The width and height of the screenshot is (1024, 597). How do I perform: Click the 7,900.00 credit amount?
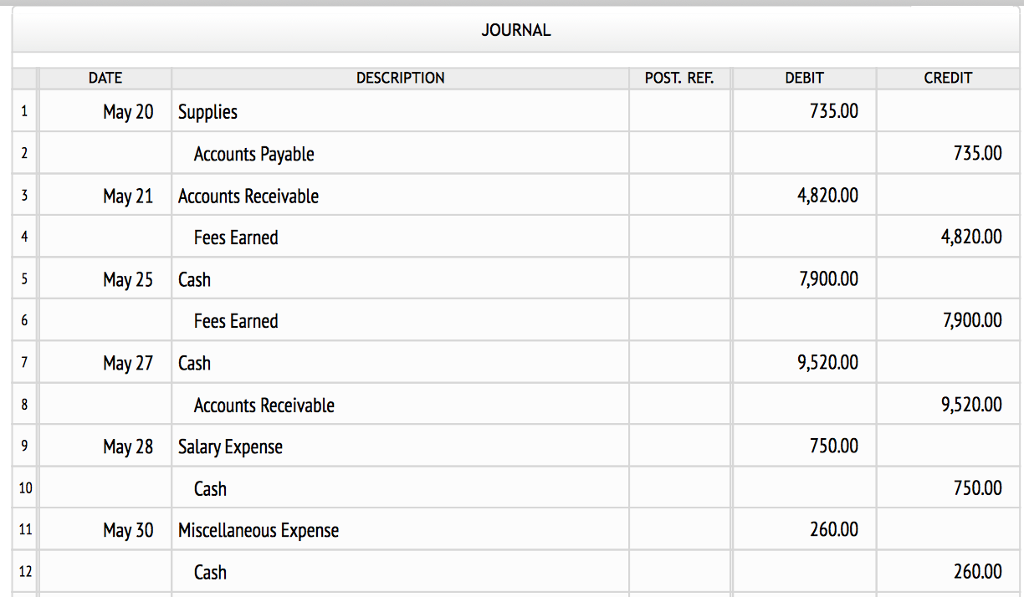[x=950, y=321]
